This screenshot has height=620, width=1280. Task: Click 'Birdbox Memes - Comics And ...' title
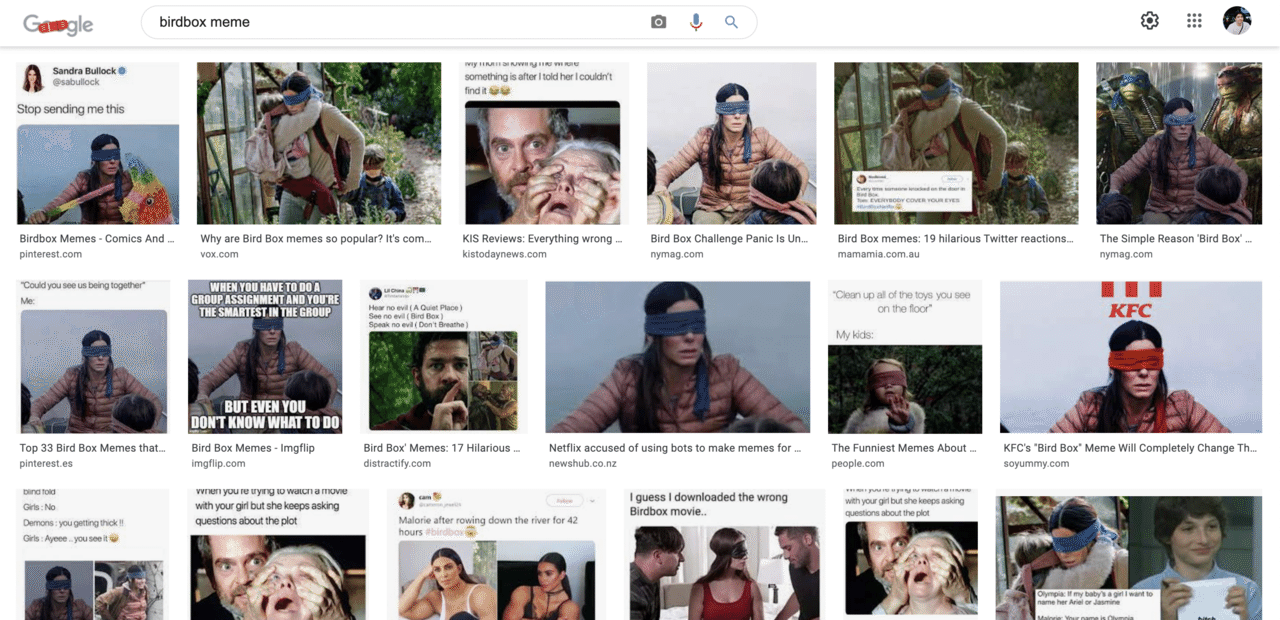tap(98, 239)
